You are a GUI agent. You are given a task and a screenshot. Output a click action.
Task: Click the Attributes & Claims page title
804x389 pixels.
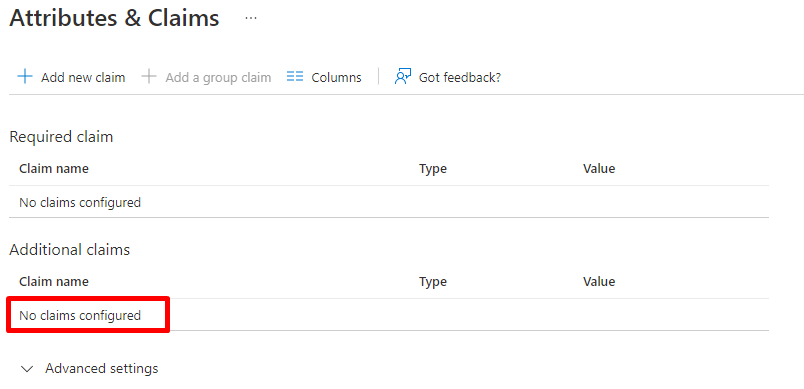tap(114, 18)
